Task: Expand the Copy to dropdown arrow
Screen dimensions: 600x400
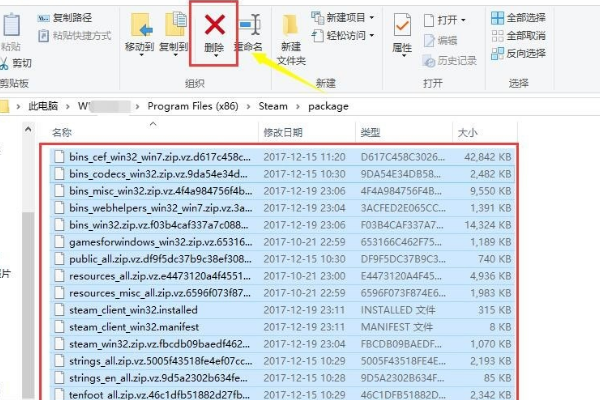Action: 175,55
